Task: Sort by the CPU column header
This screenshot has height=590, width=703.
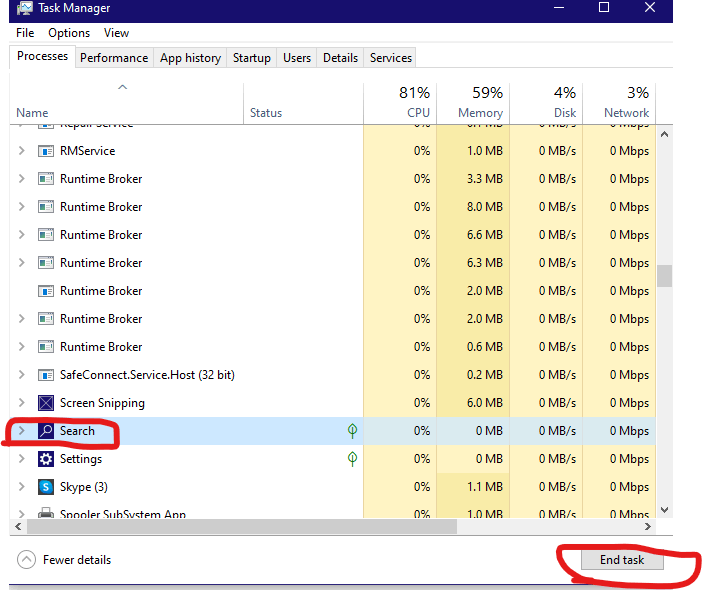Action: 399,103
